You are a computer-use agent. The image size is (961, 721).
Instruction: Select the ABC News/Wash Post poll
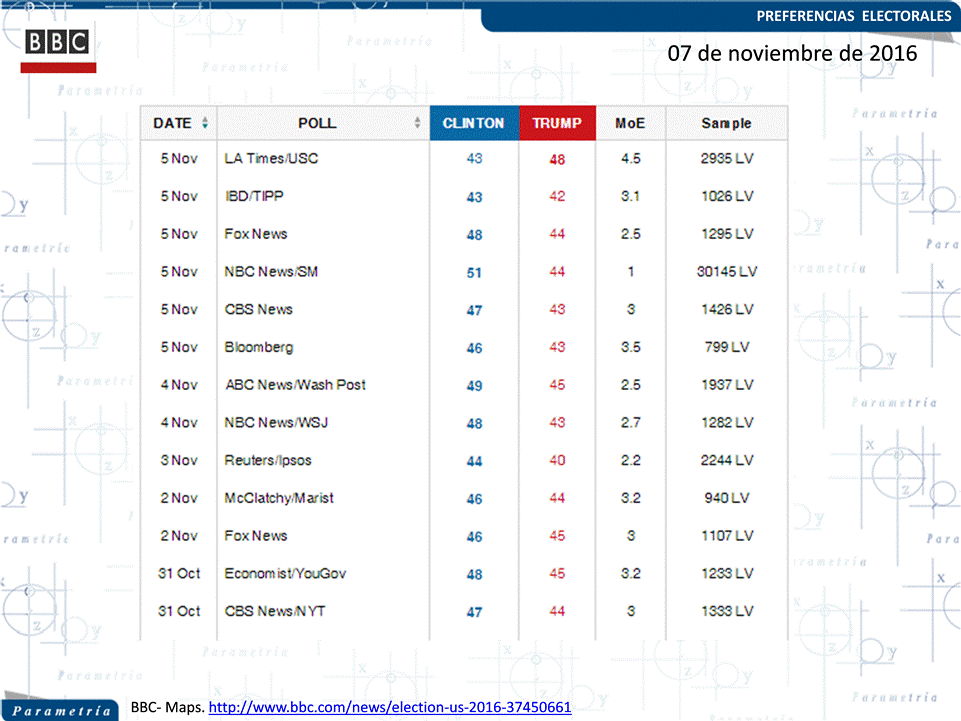point(295,385)
